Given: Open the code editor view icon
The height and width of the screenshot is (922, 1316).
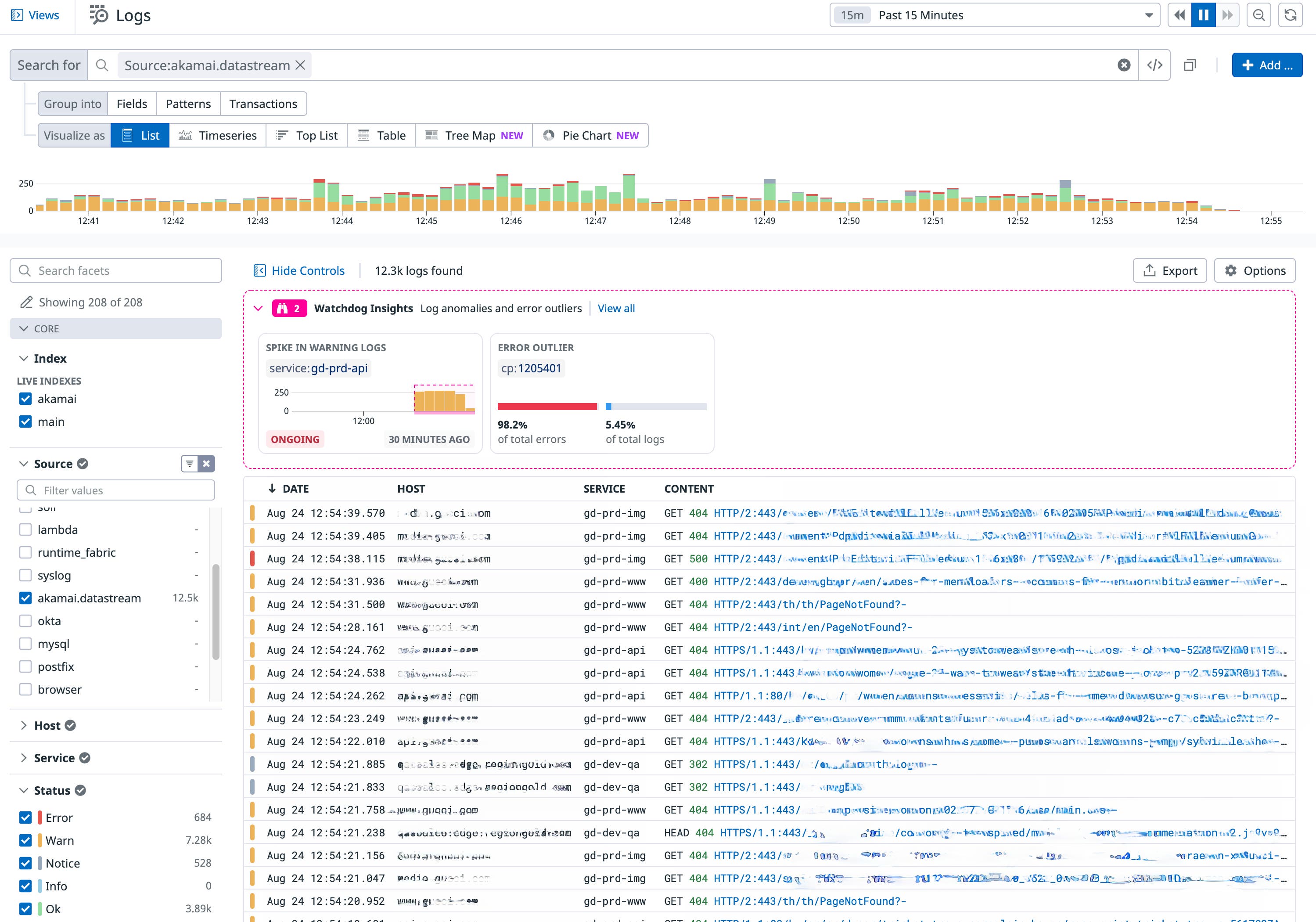Looking at the screenshot, I should click(1154, 65).
